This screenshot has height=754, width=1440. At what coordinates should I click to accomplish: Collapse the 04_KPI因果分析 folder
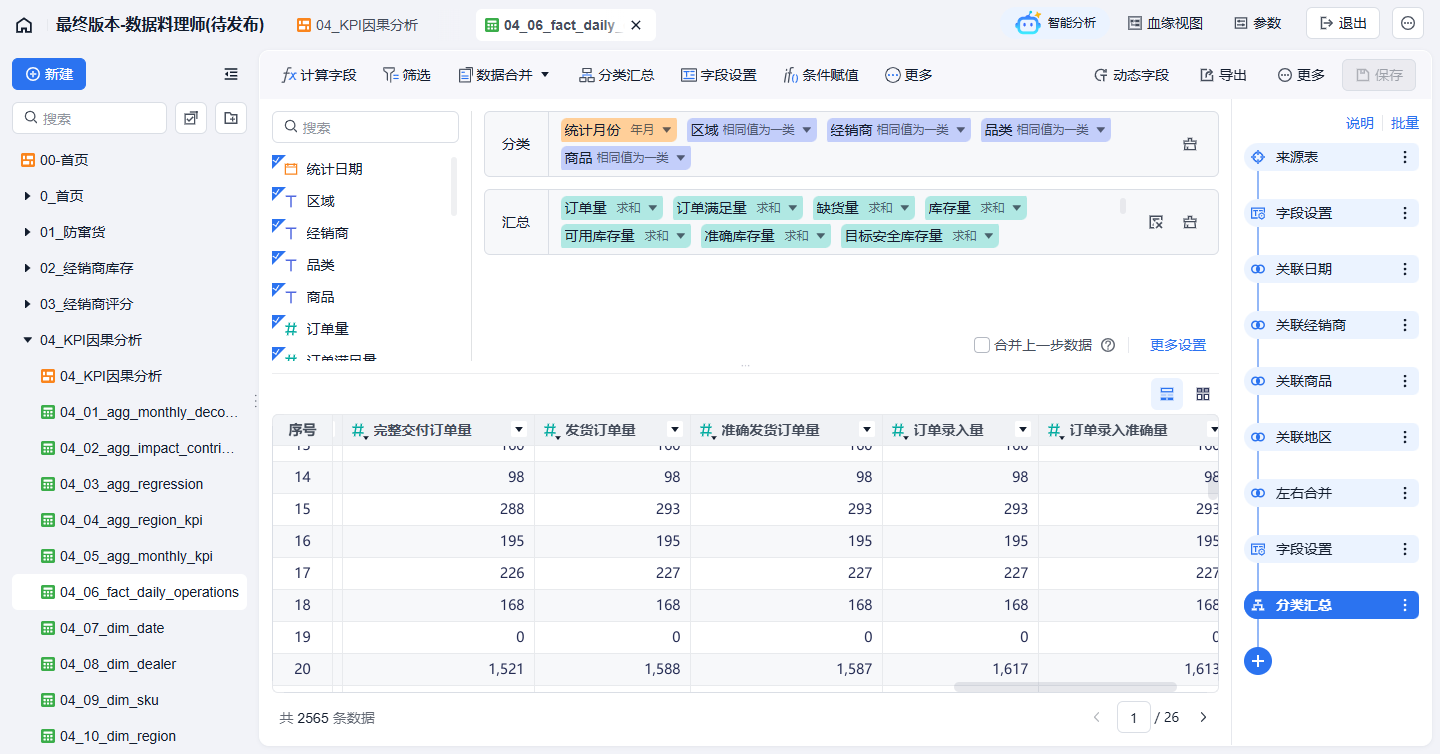click(x=28, y=340)
